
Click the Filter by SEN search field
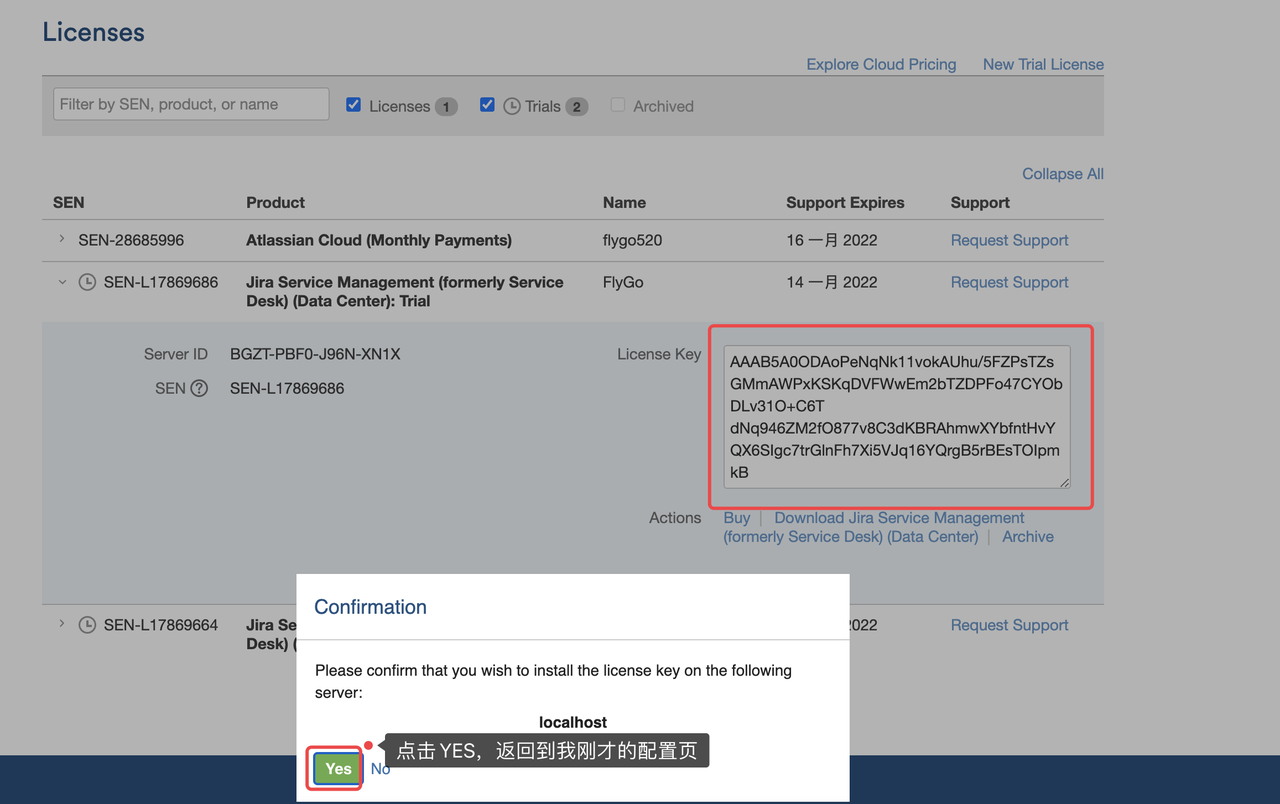coord(191,104)
